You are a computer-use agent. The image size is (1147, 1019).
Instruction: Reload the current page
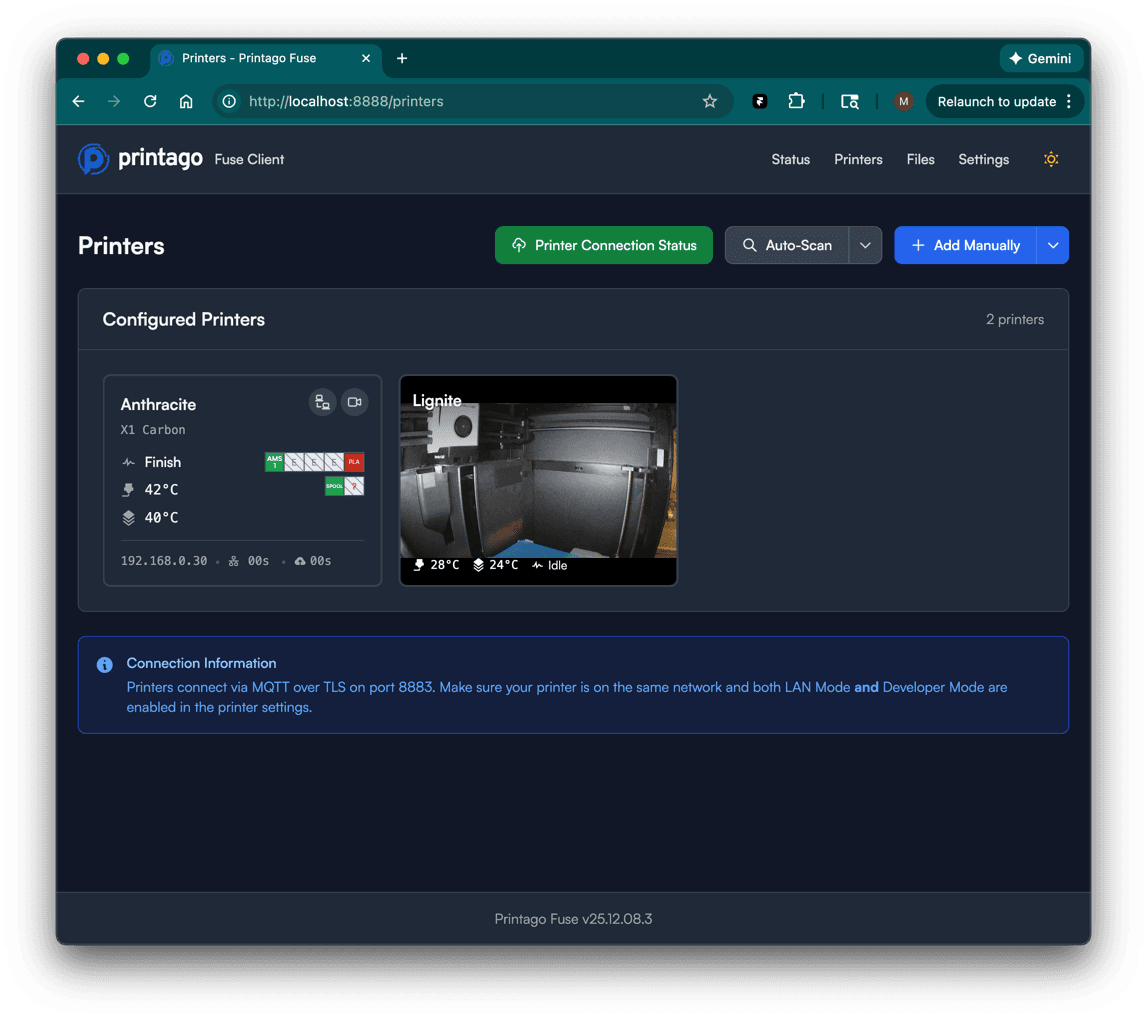tap(150, 102)
